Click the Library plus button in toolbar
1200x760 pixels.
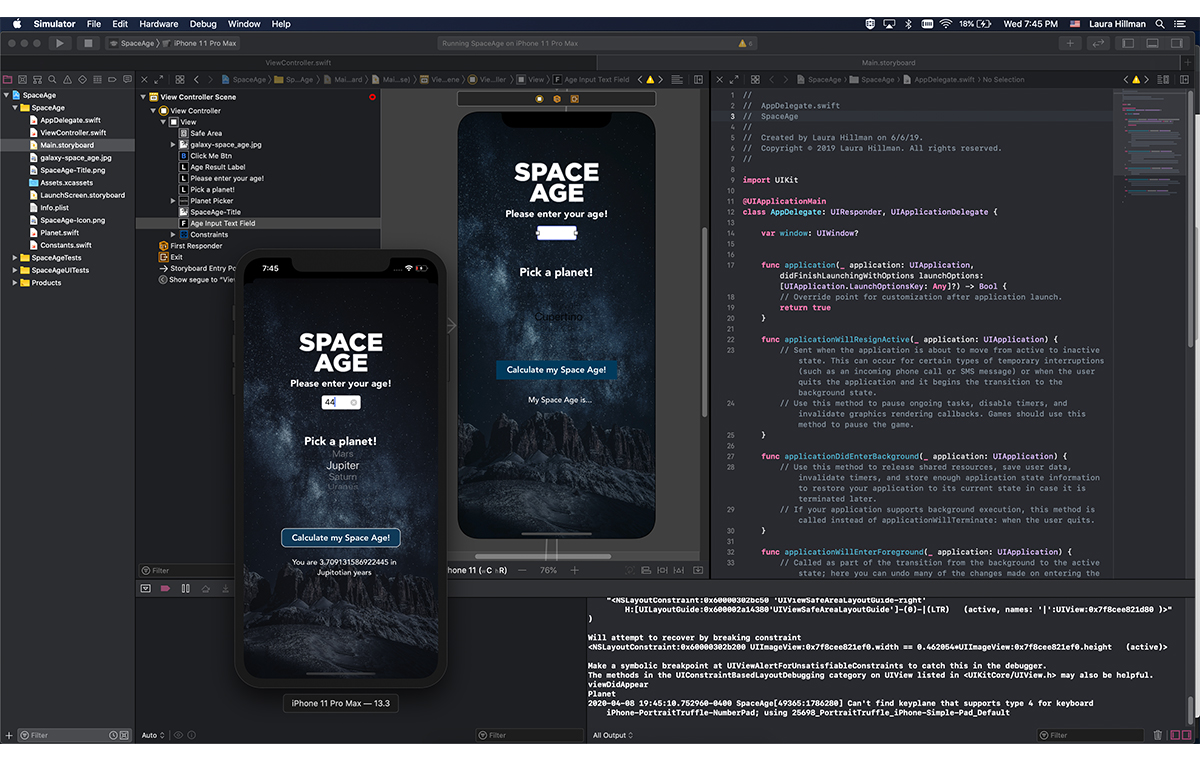(1070, 43)
